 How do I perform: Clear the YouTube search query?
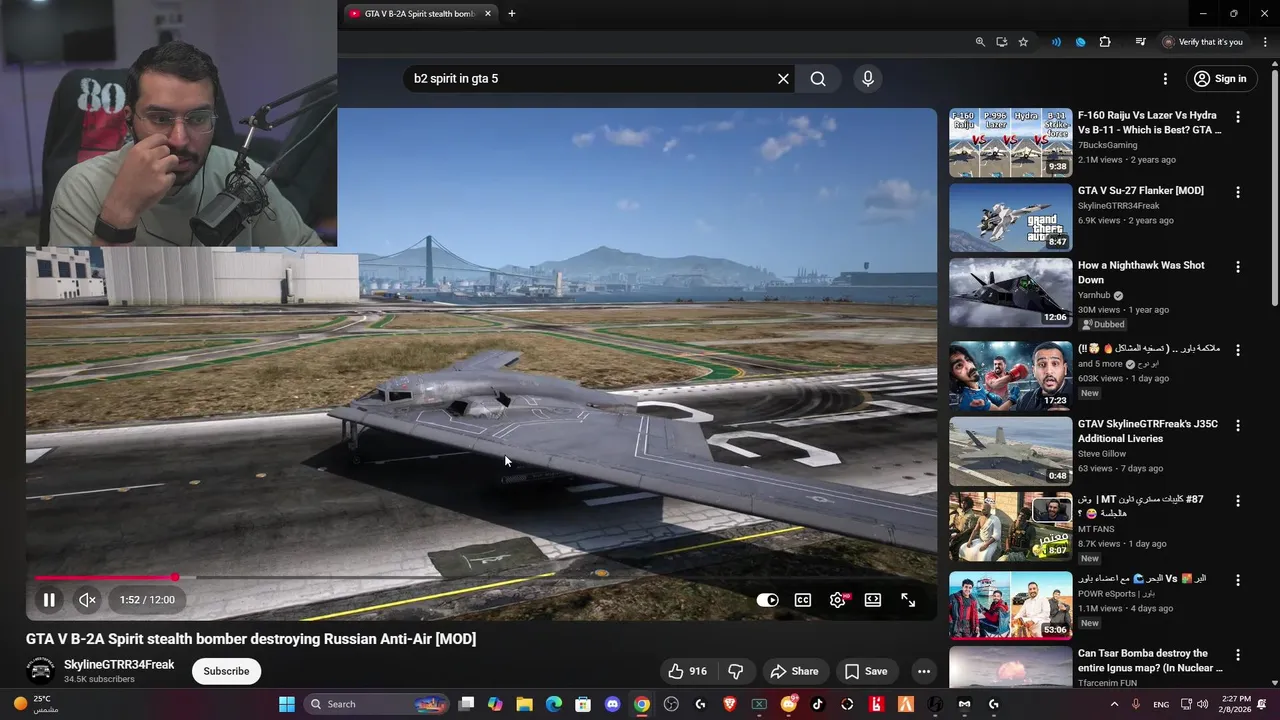pos(783,79)
